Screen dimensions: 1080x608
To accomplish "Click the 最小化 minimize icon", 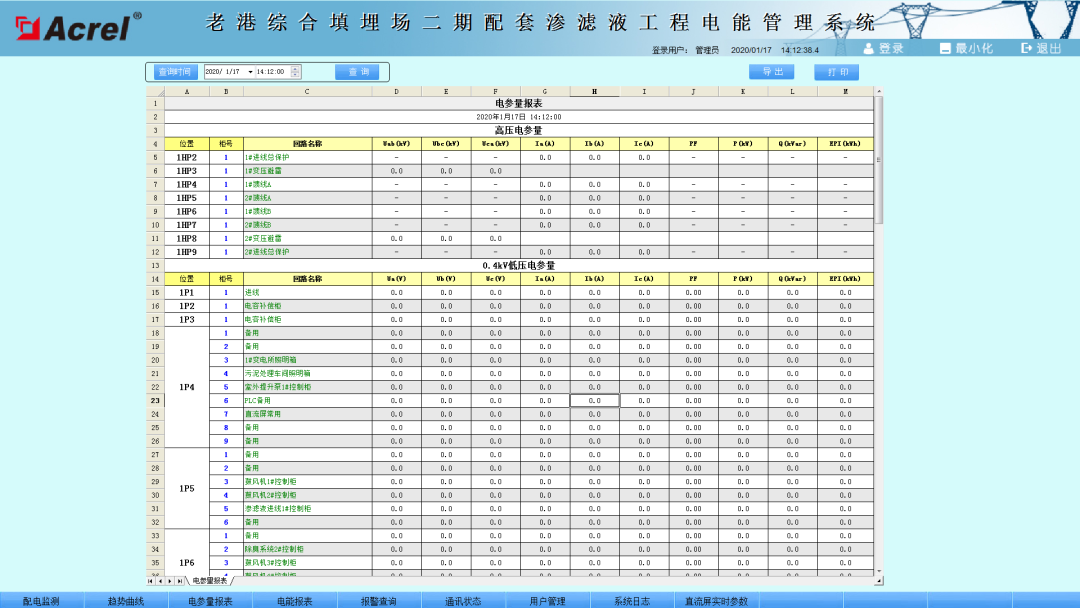I will coord(945,48).
